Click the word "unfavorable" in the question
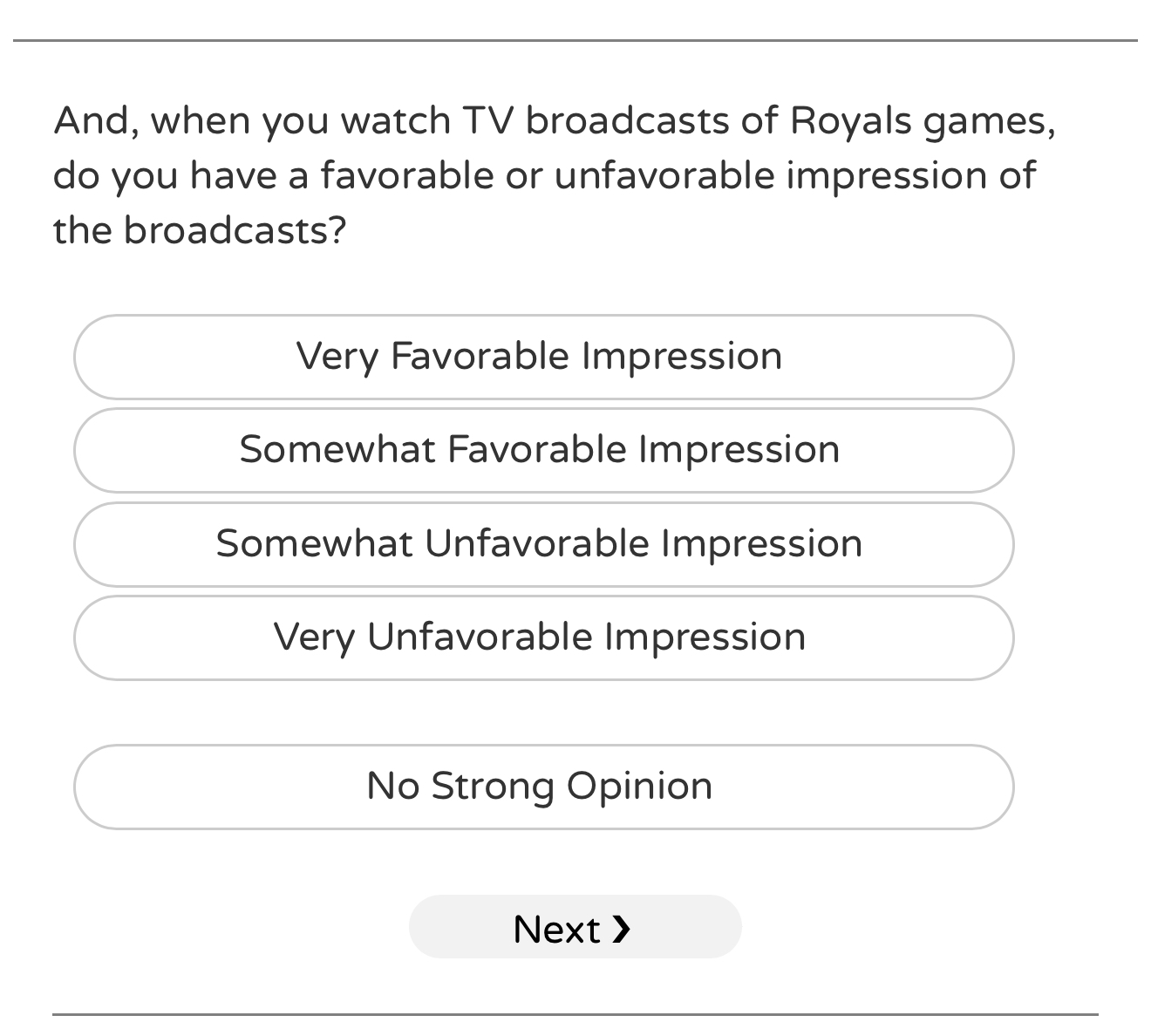1151x1036 pixels. 664,175
